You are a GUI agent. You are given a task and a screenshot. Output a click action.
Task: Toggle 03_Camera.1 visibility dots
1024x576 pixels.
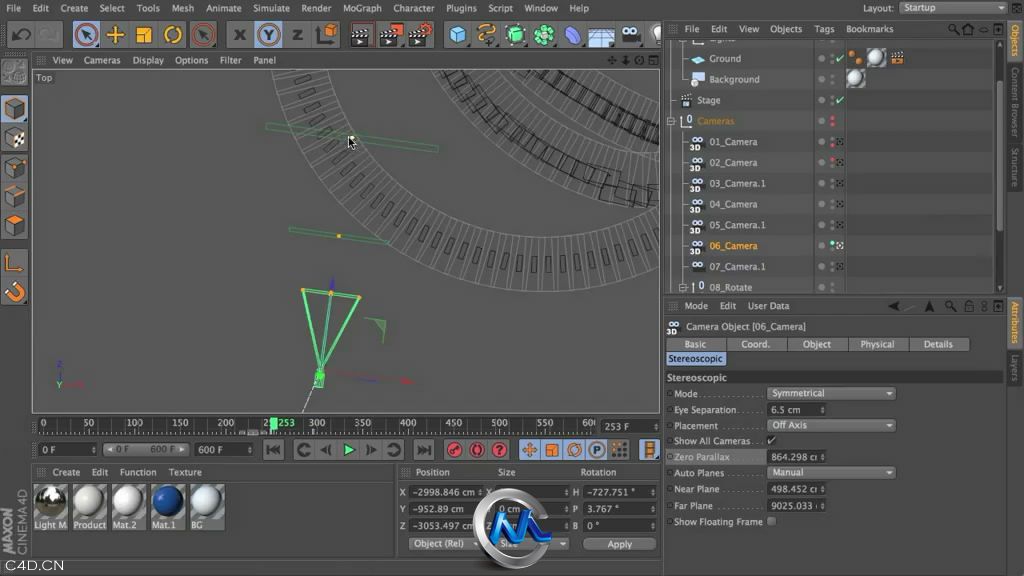pyautogui.click(x=832, y=184)
